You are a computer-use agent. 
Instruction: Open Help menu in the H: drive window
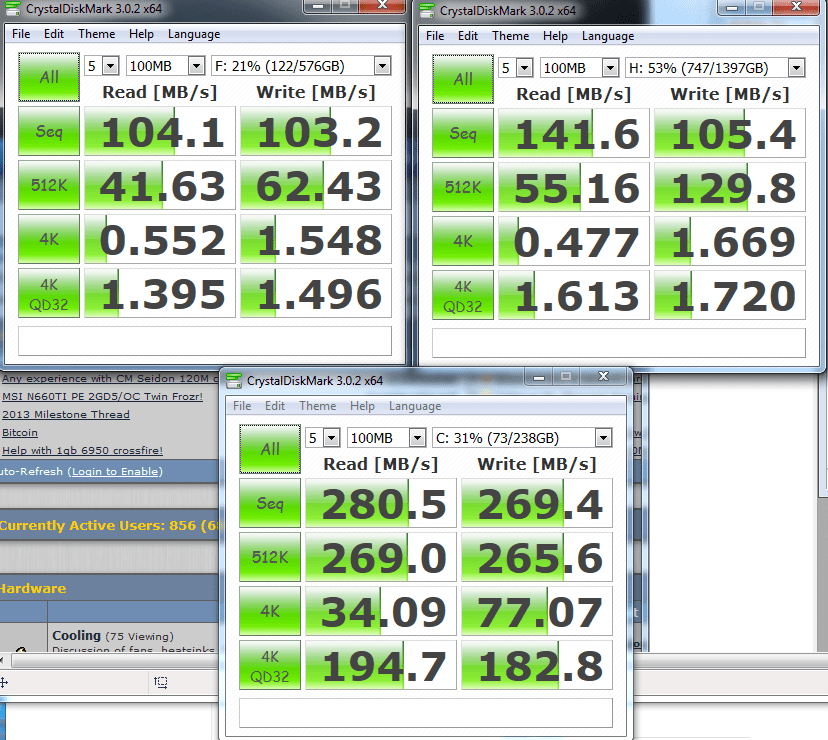(556, 36)
